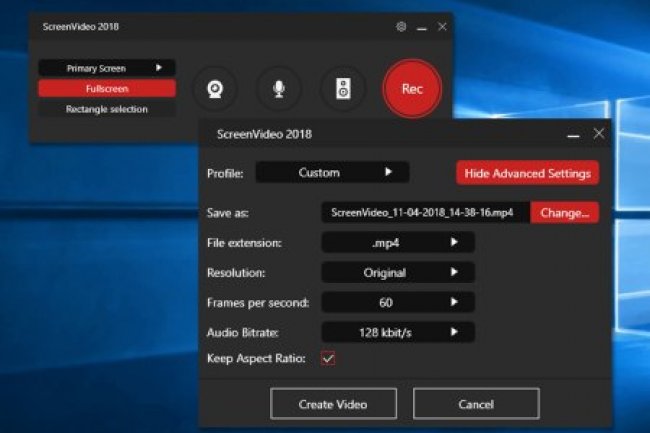Minimize the main ScreenVideo window
This screenshot has width=650, height=433.
421,26
